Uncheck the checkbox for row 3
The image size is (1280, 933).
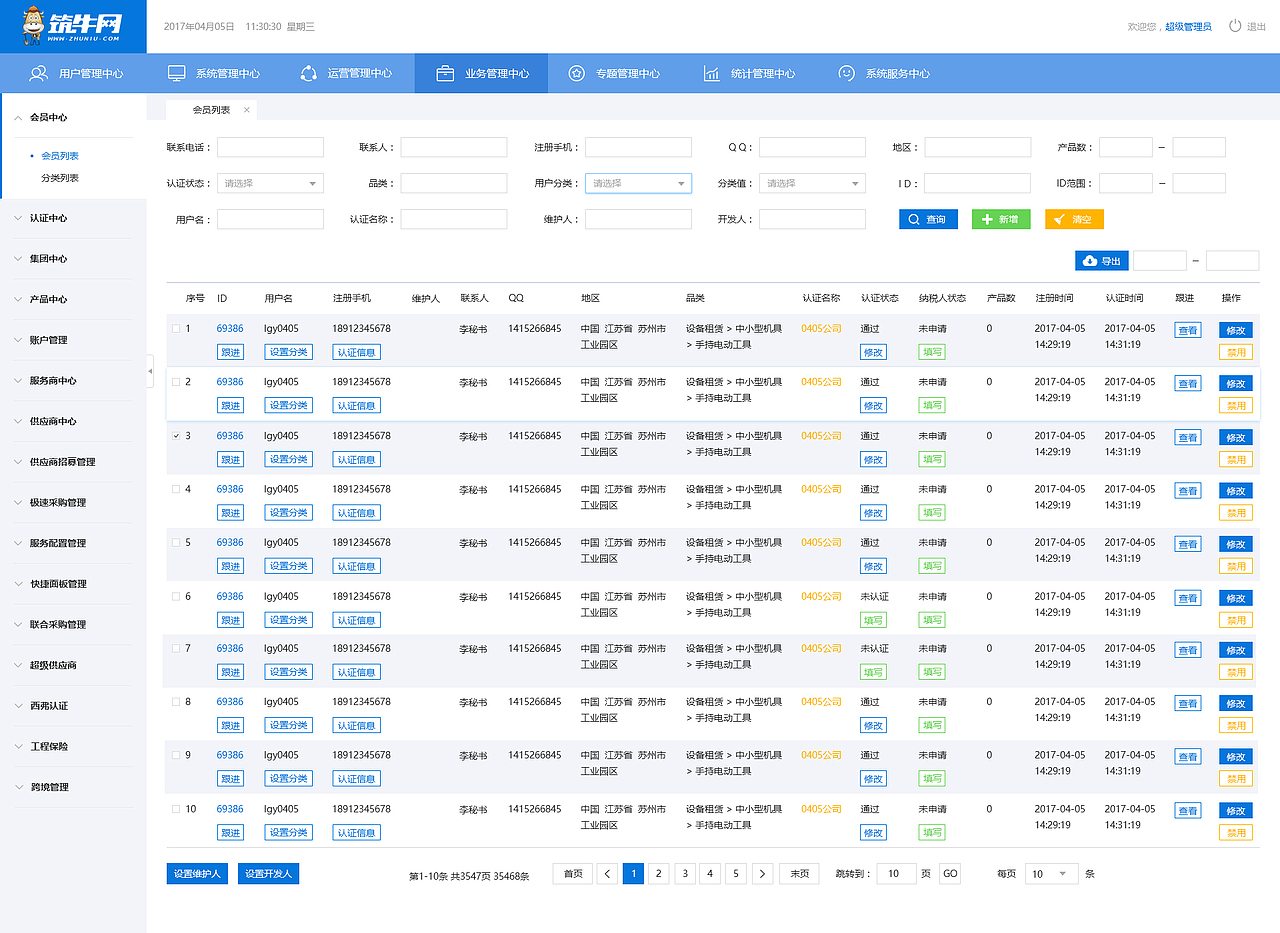point(176,436)
